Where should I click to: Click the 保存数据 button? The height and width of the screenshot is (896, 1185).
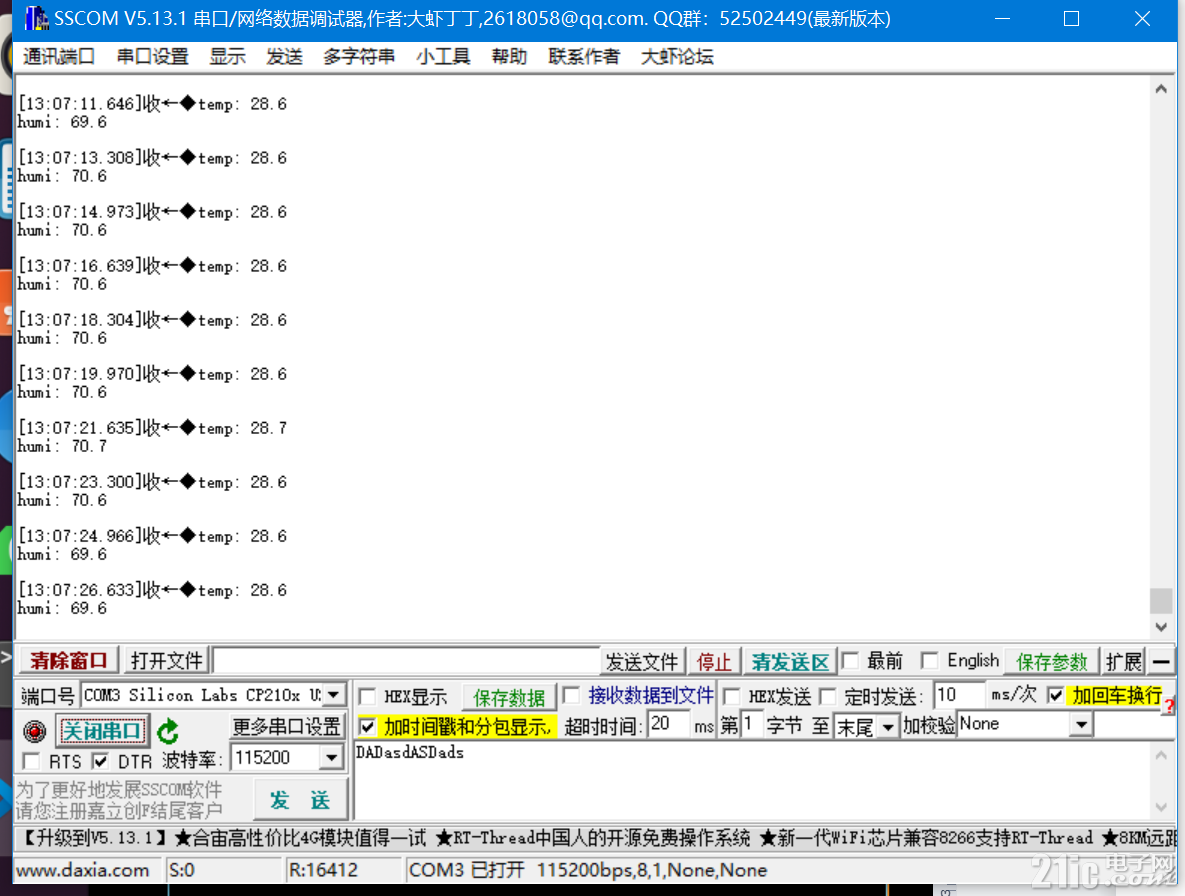509,697
